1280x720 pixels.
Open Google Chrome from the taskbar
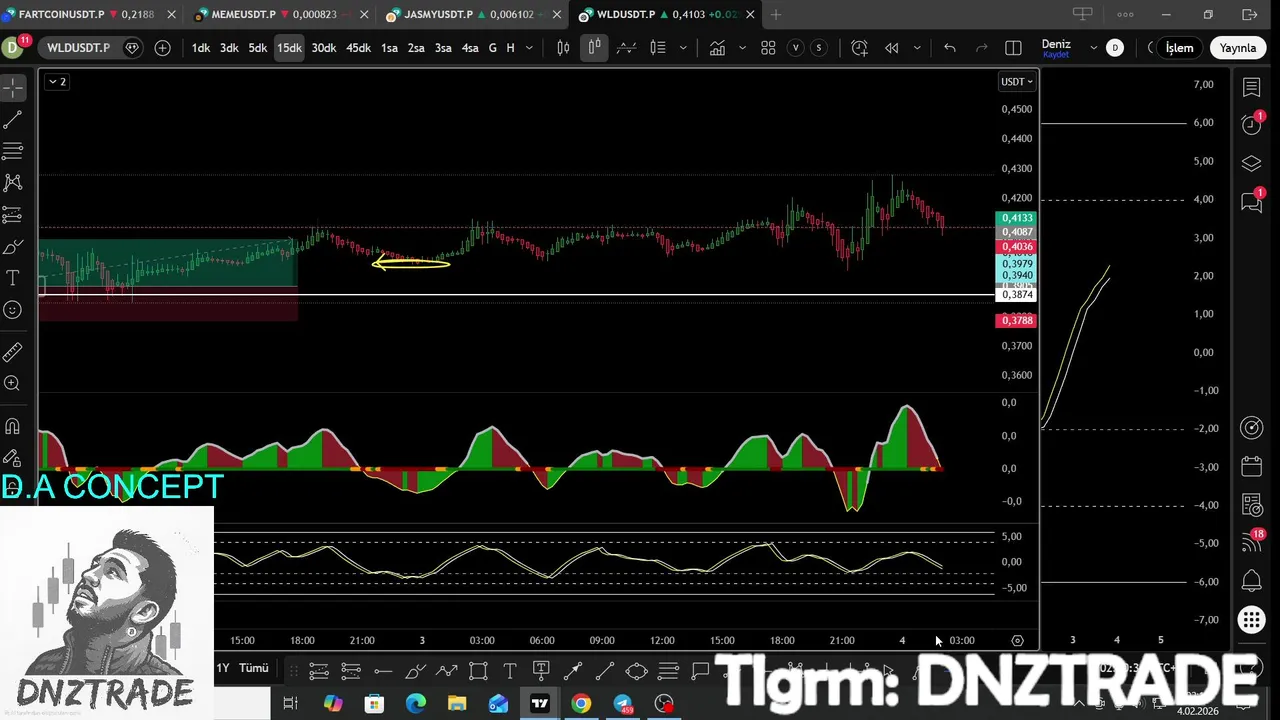click(581, 704)
